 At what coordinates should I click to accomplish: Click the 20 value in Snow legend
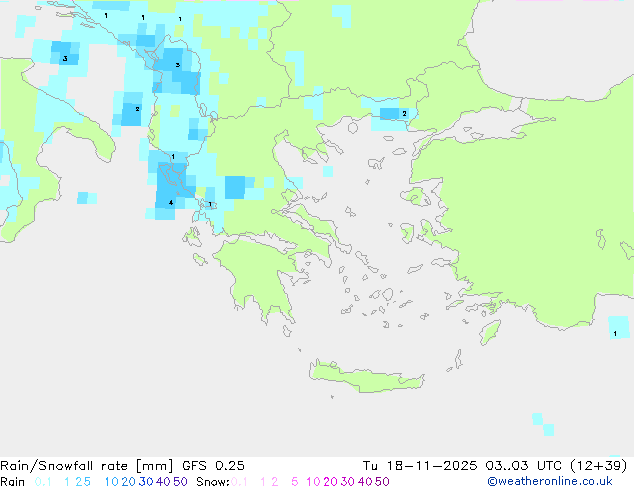click(330, 482)
